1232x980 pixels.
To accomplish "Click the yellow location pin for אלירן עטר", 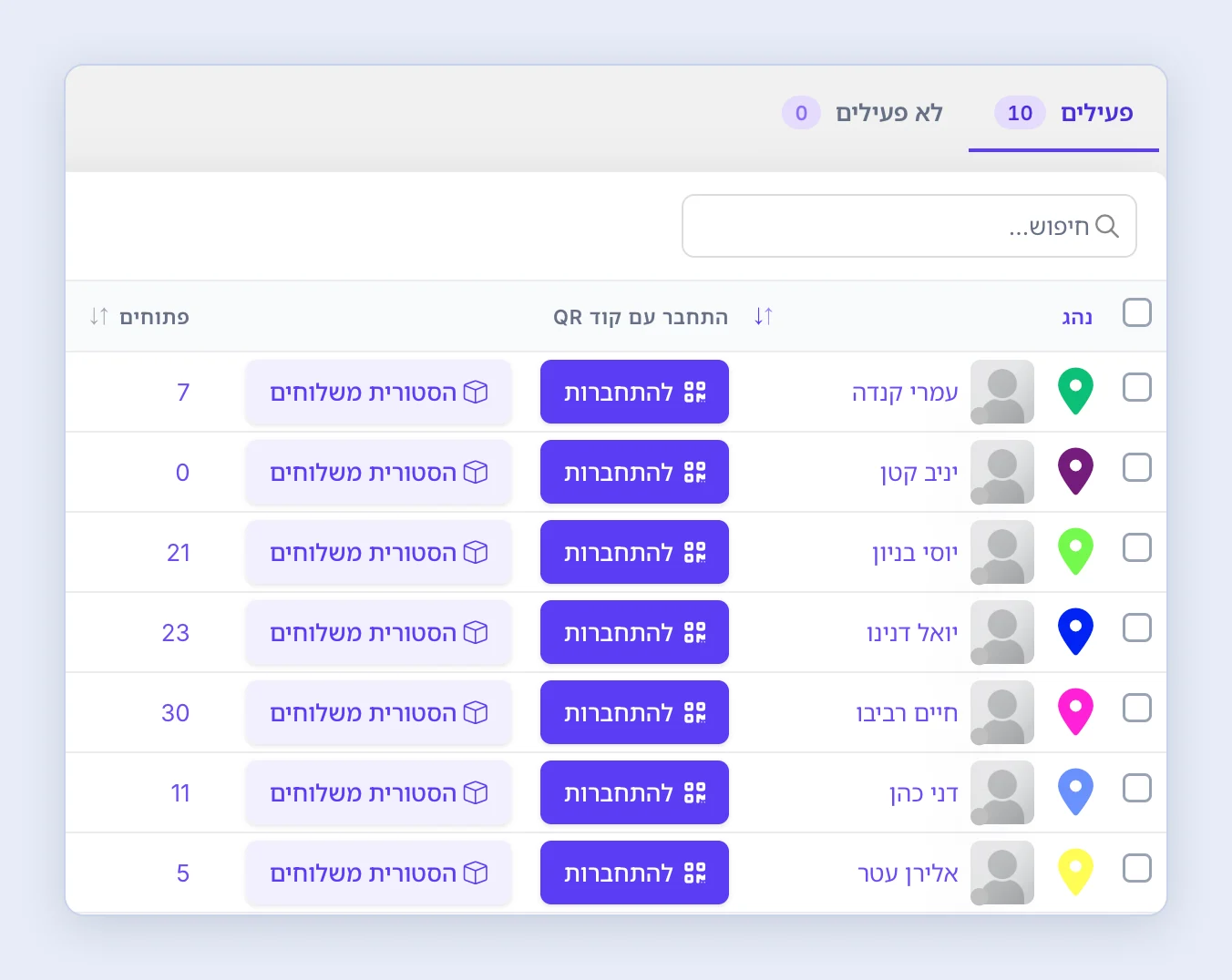I will (x=1075, y=872).
